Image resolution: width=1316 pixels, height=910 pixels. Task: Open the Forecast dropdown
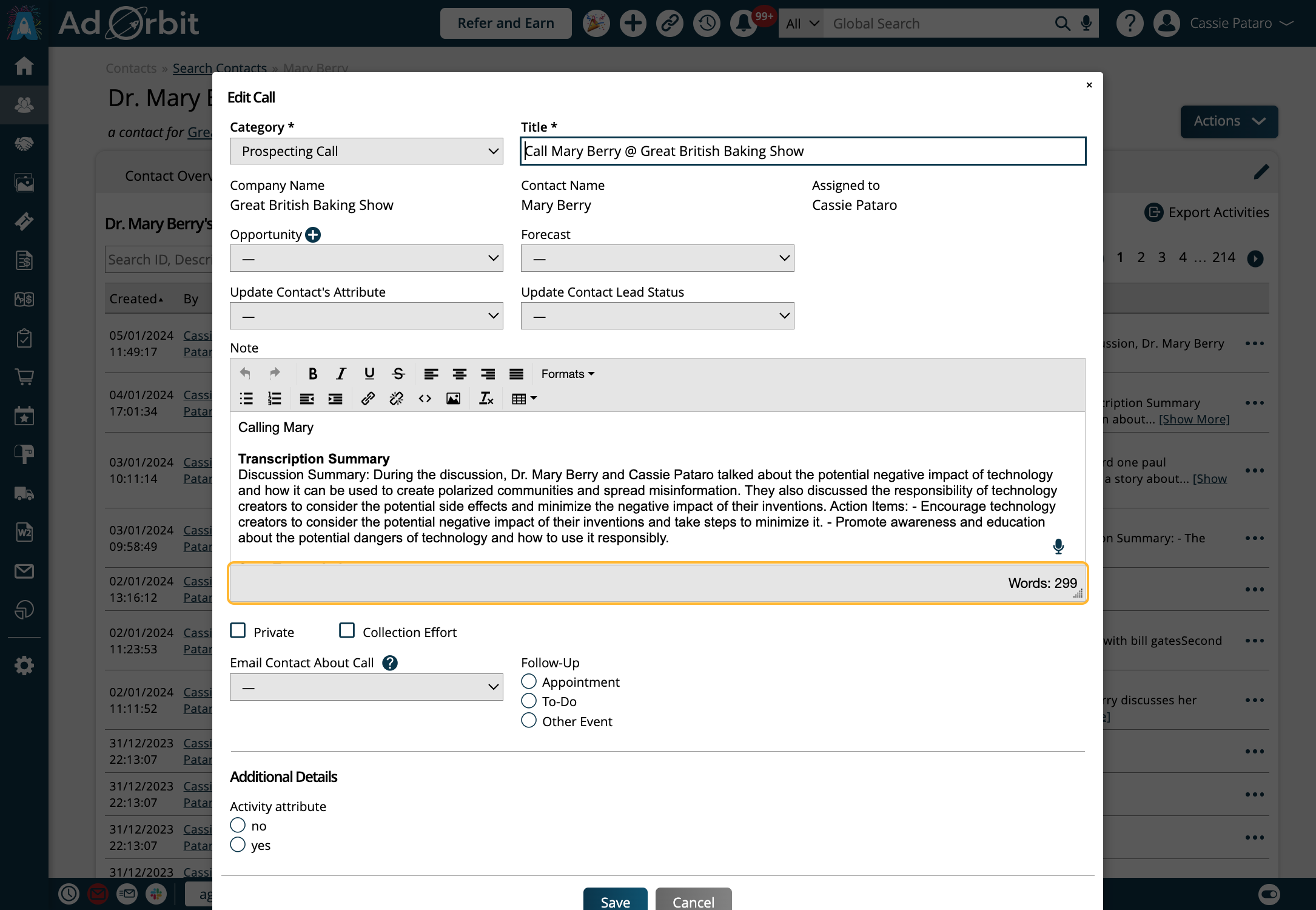click(657, 258)
